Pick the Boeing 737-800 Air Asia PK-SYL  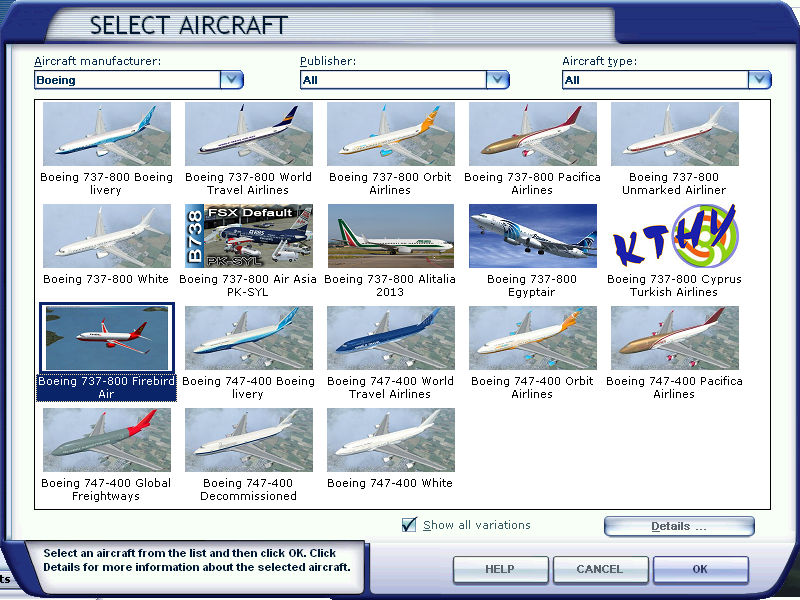coord(249,236)
